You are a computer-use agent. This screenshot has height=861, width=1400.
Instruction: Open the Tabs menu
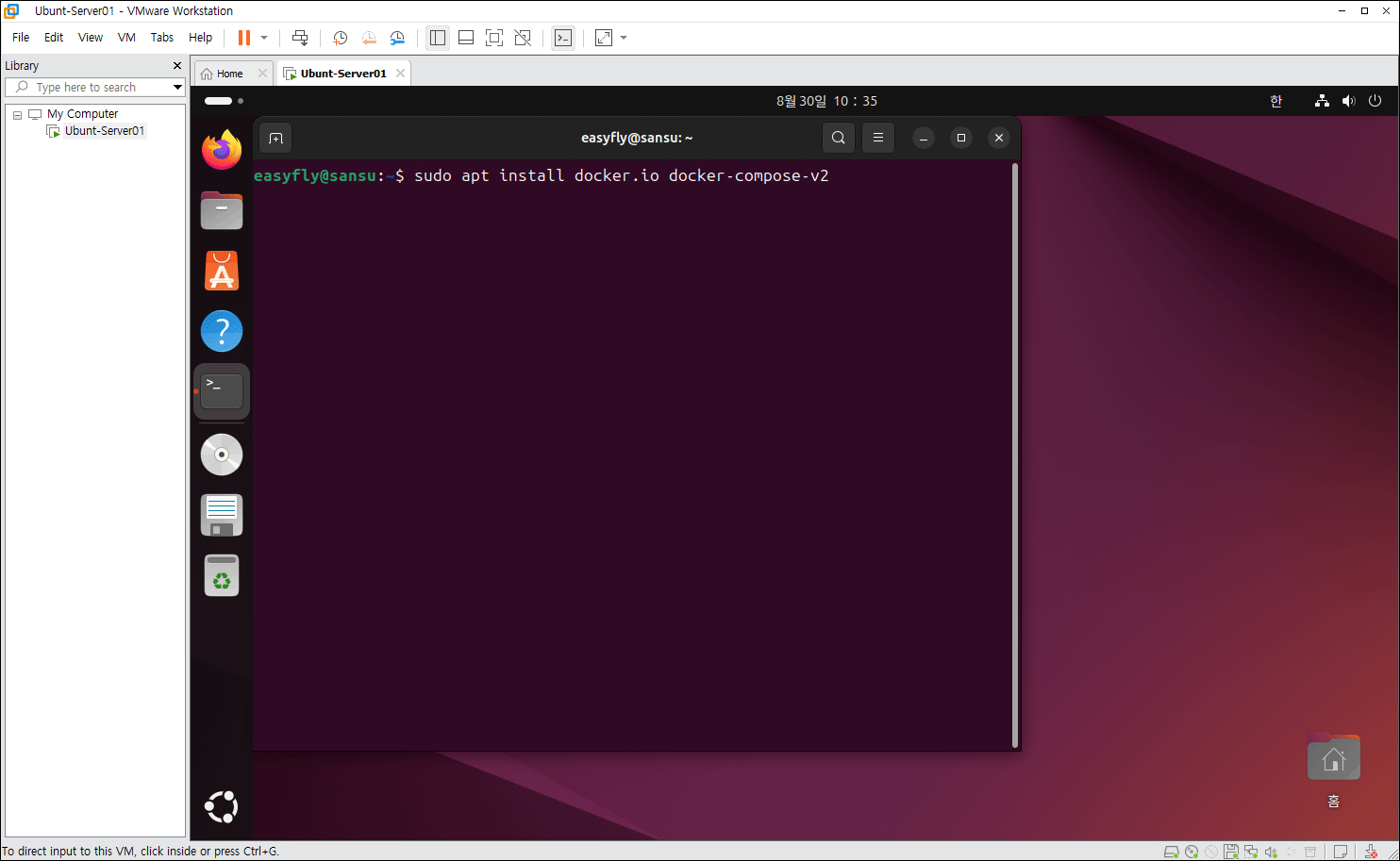tap(162, 38)
